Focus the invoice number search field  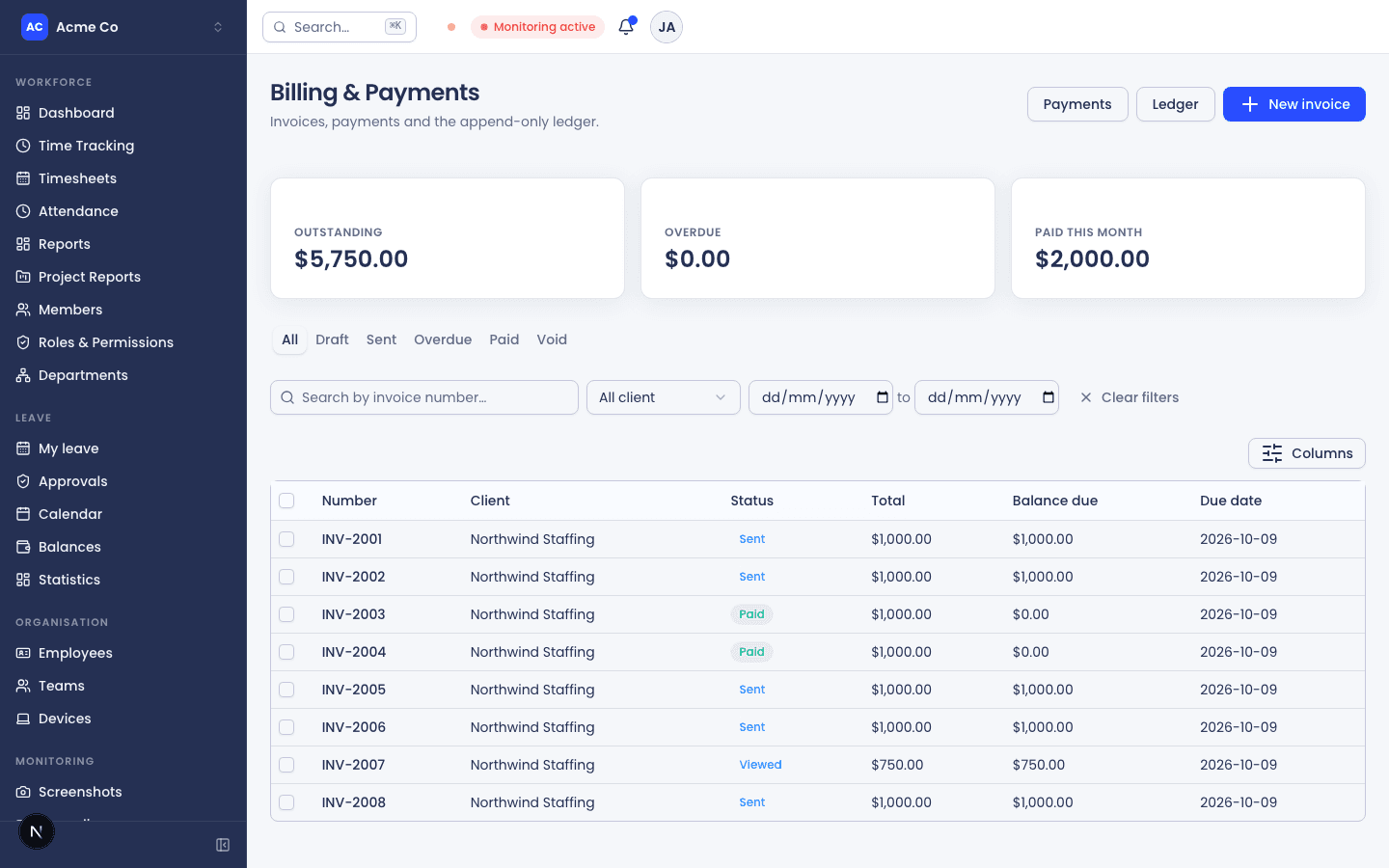(424, 397)
